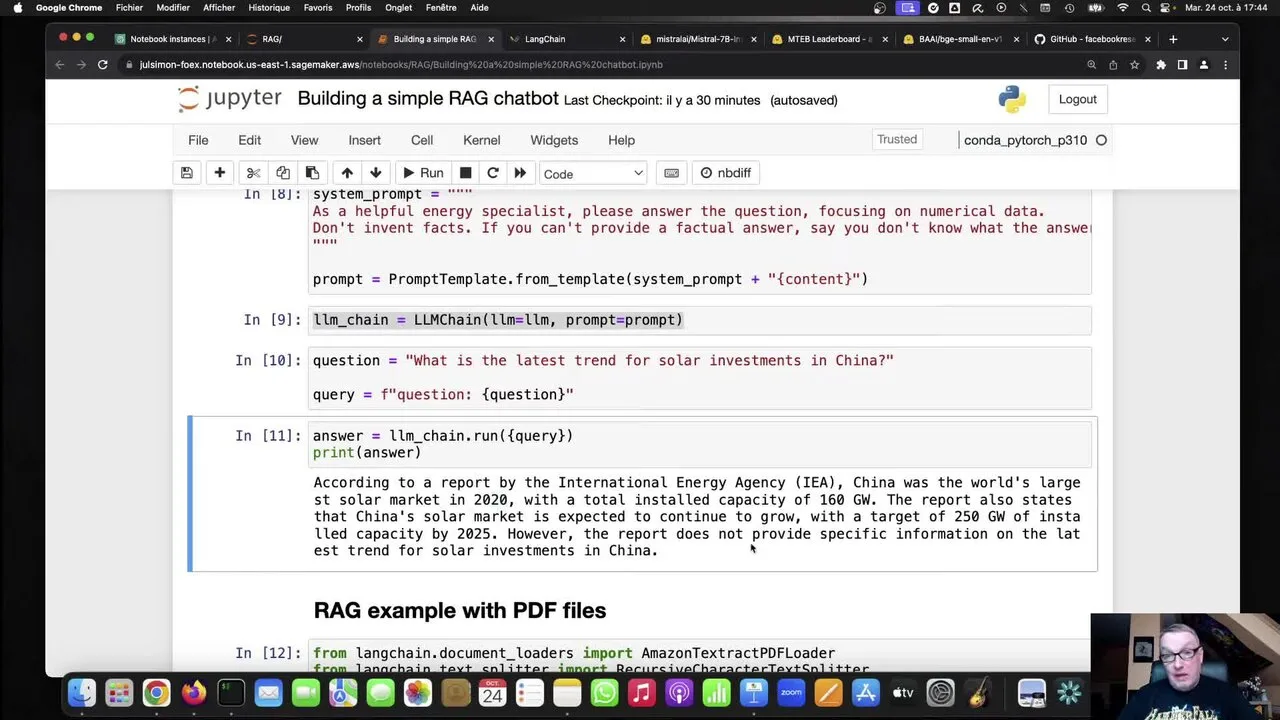Viewport: 1280px width, 720px height.
Task: Open a new Chrome tab
Action: coord(1173,39)
